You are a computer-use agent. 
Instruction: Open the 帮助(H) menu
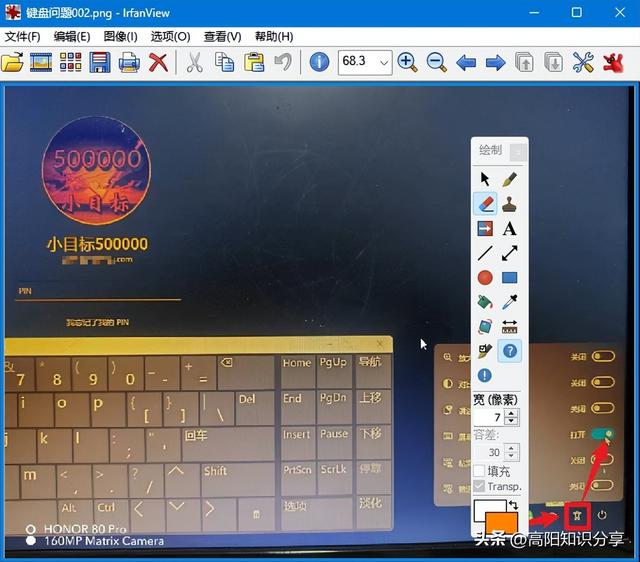pos(274,37)
